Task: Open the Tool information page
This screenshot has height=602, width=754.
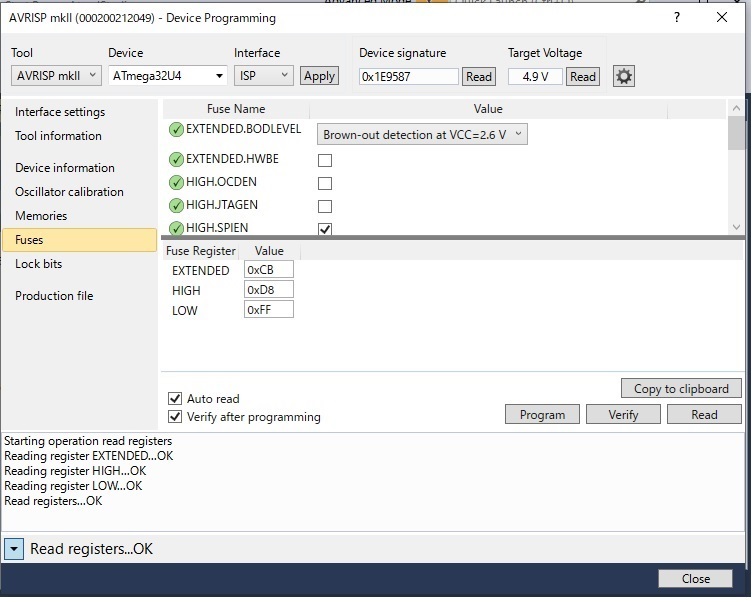Action: tap(58, 136)
